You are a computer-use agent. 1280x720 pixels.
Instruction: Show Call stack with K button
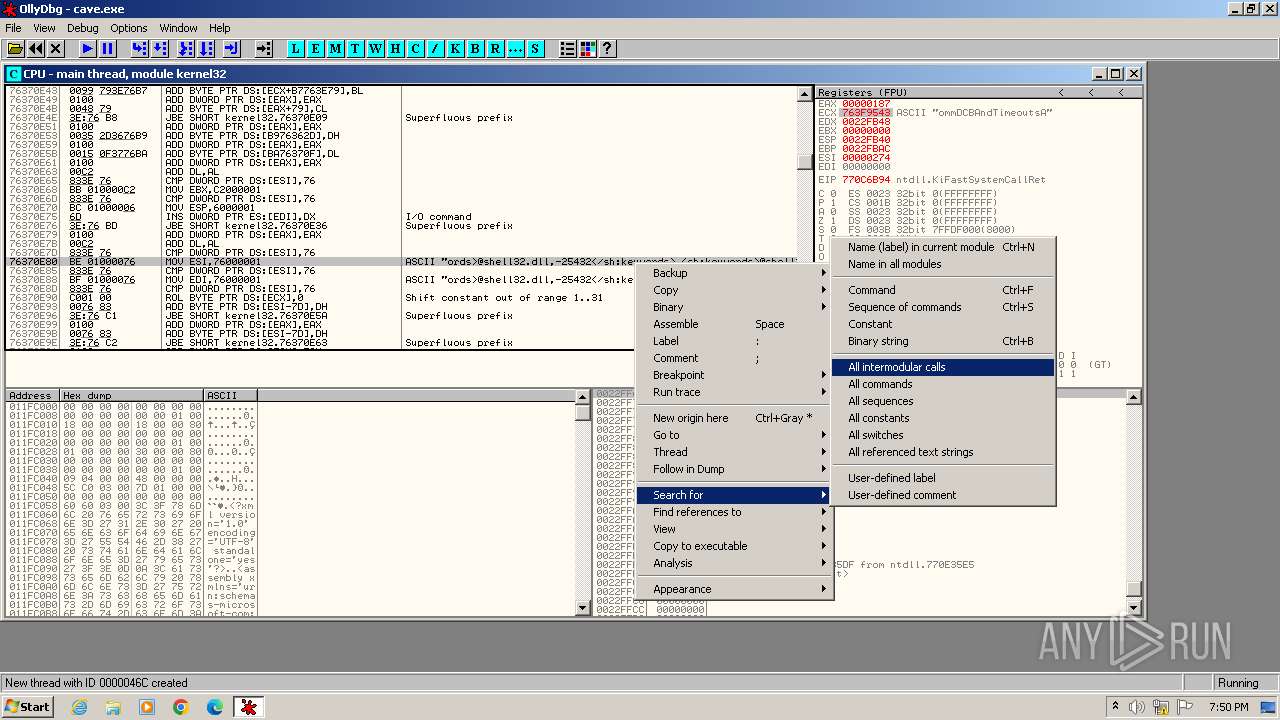tap(455, 48)
